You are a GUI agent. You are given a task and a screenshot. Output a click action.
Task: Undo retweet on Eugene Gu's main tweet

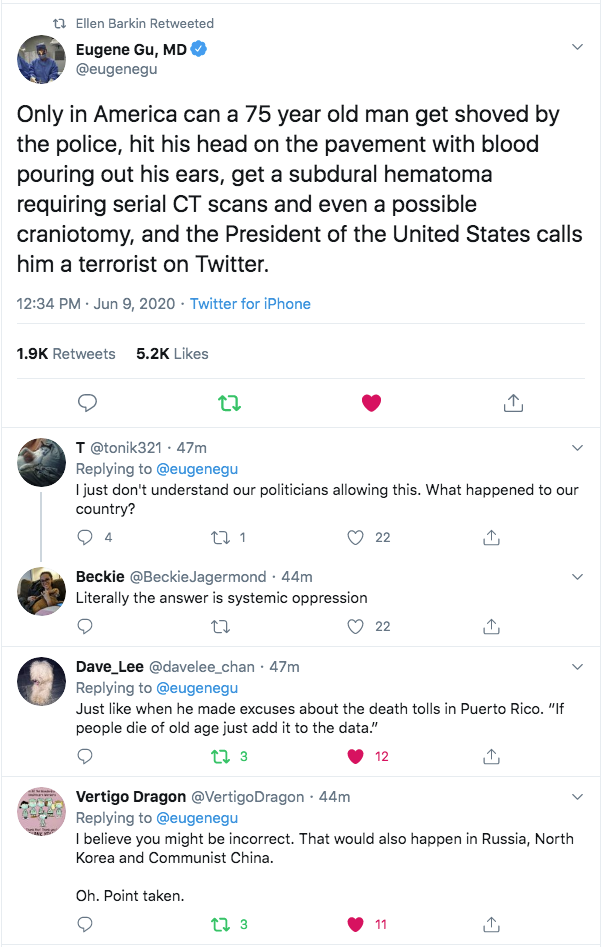click(229, 403)
